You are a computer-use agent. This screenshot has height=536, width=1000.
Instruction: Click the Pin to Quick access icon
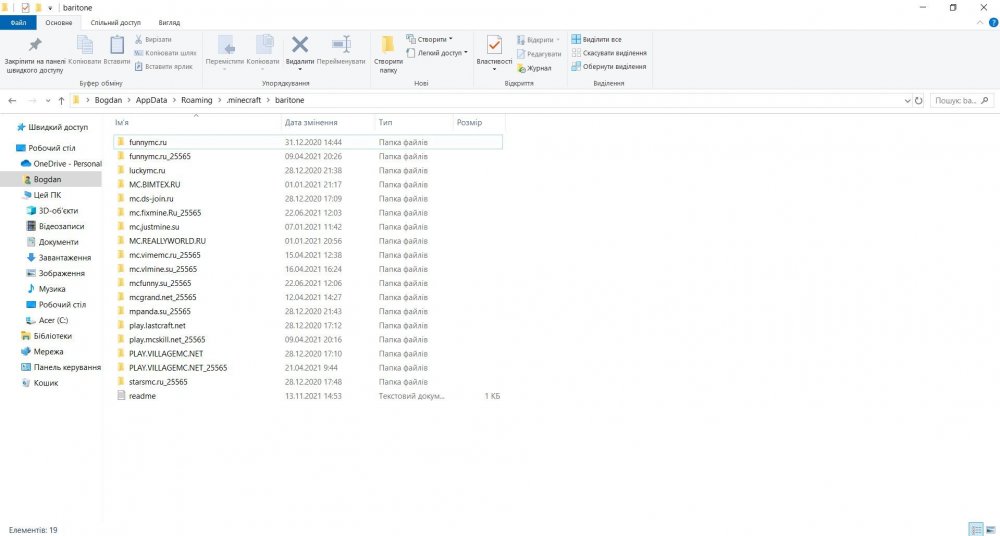tap(34, 45)
